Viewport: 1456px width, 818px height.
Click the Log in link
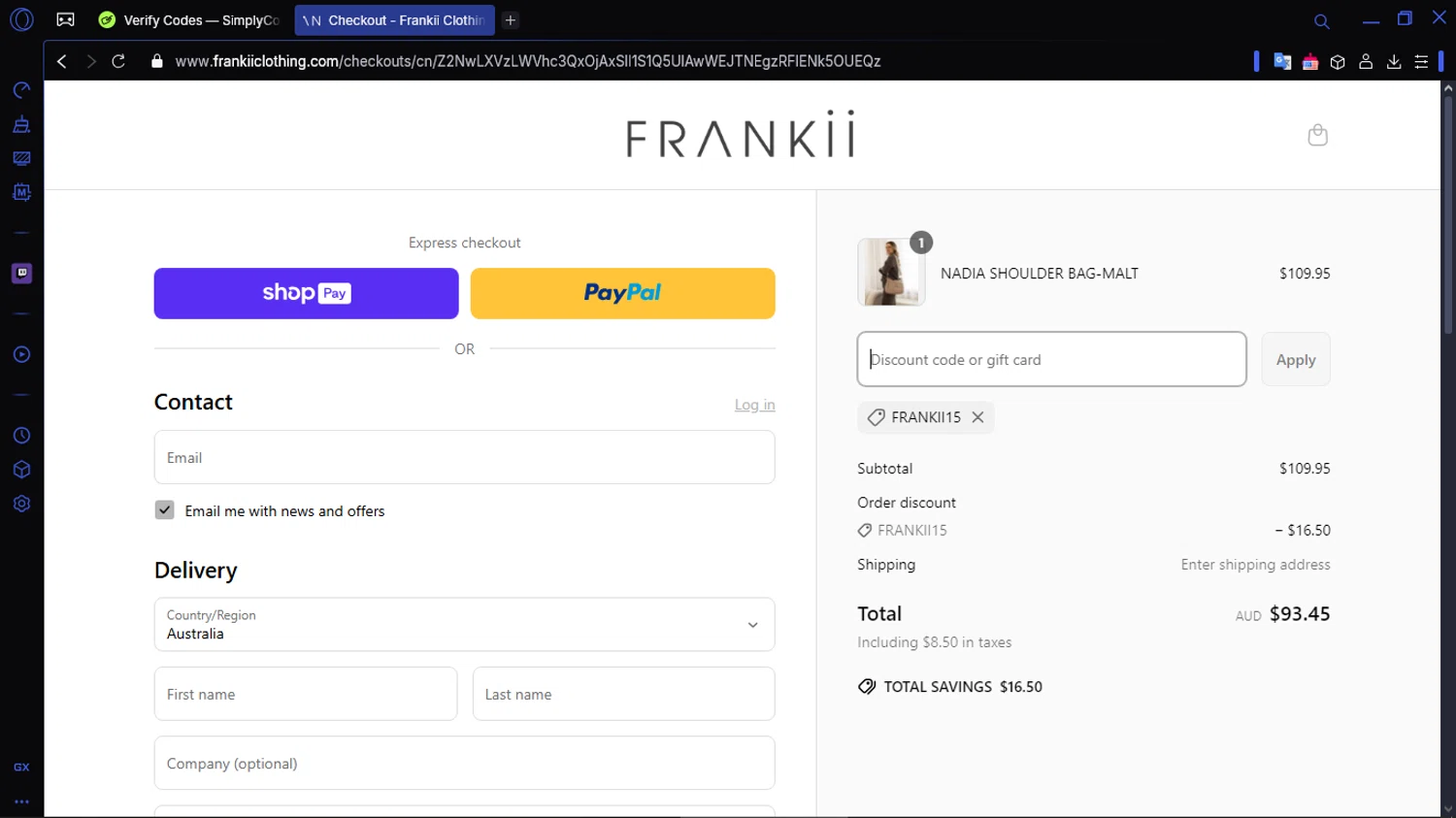point(754,405)
